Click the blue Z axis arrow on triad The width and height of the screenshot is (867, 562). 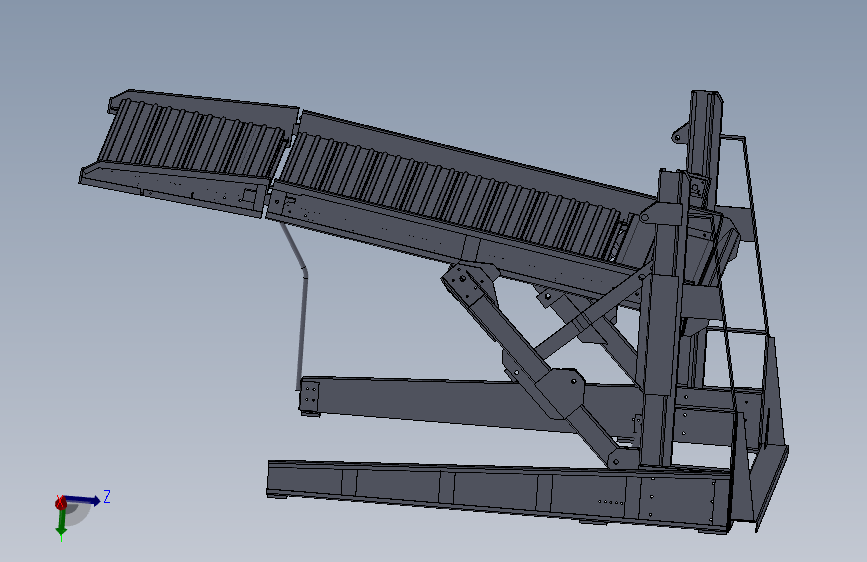coord(83,499)
